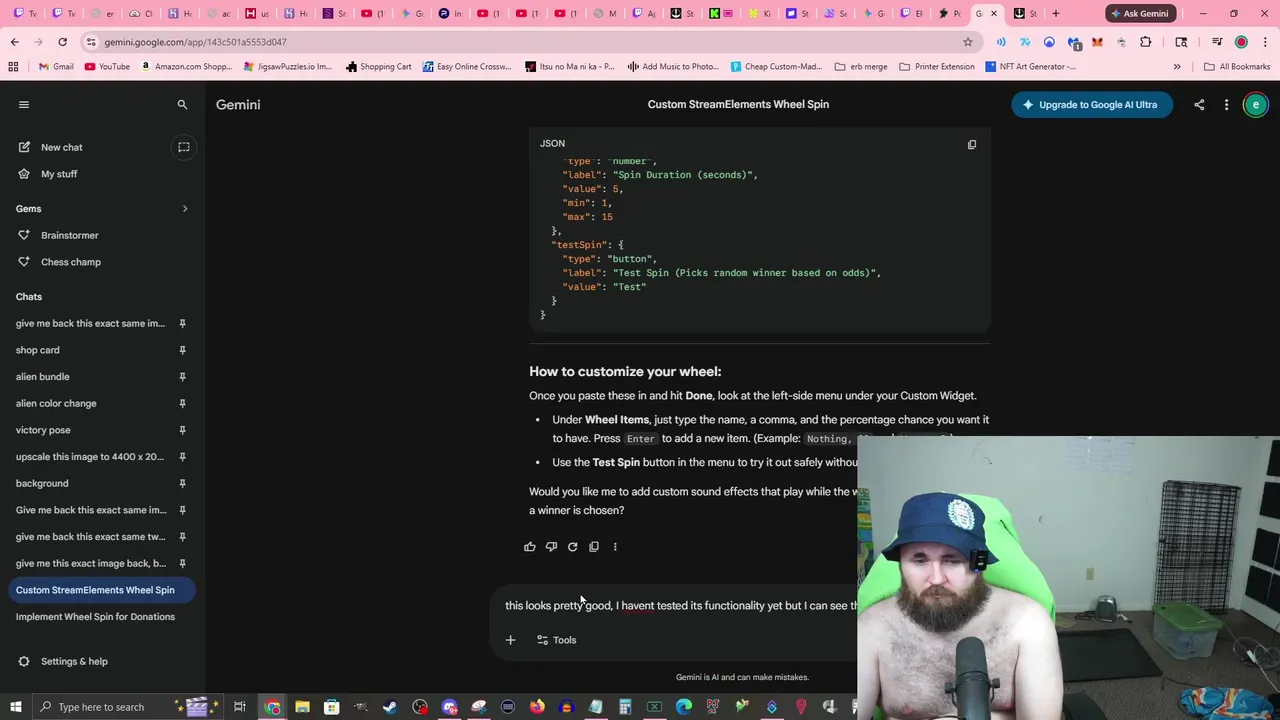The width and height of the screenshot is (1280, 720).
Task: Toggle pin on 'alien bundle' chat
Action: point(182,377)
